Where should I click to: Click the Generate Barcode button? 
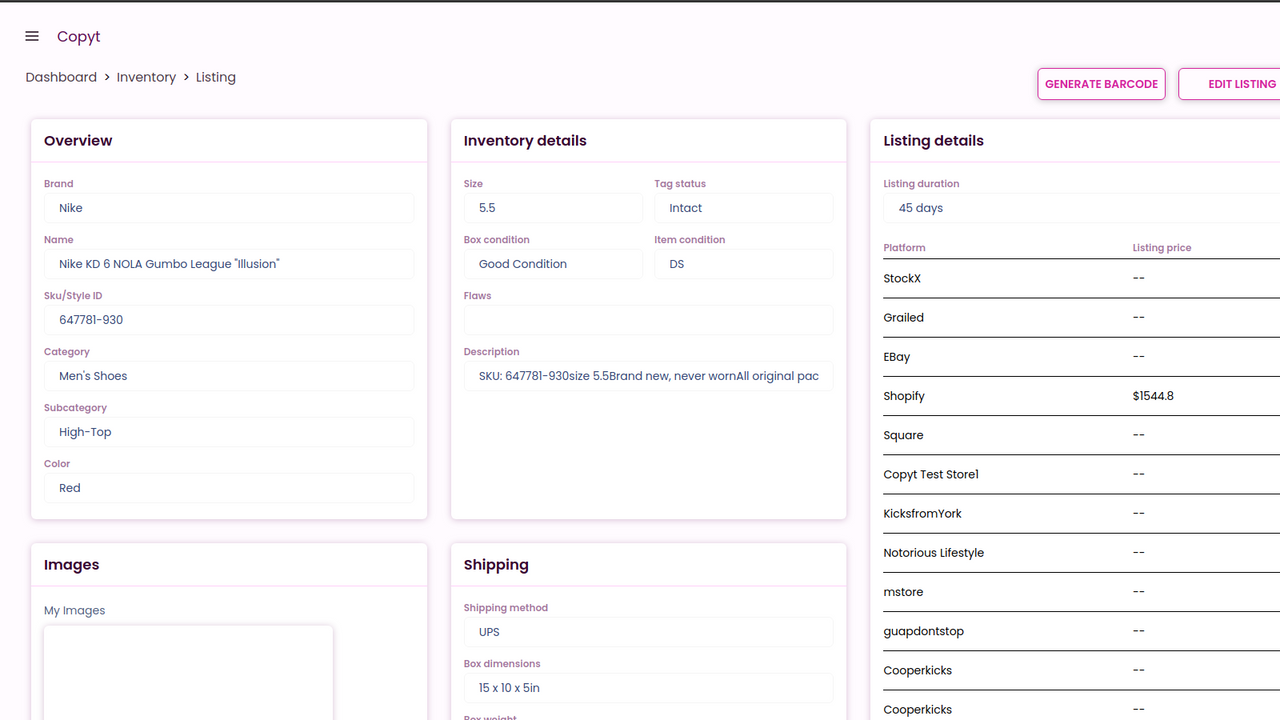[x=1101, y=84]
